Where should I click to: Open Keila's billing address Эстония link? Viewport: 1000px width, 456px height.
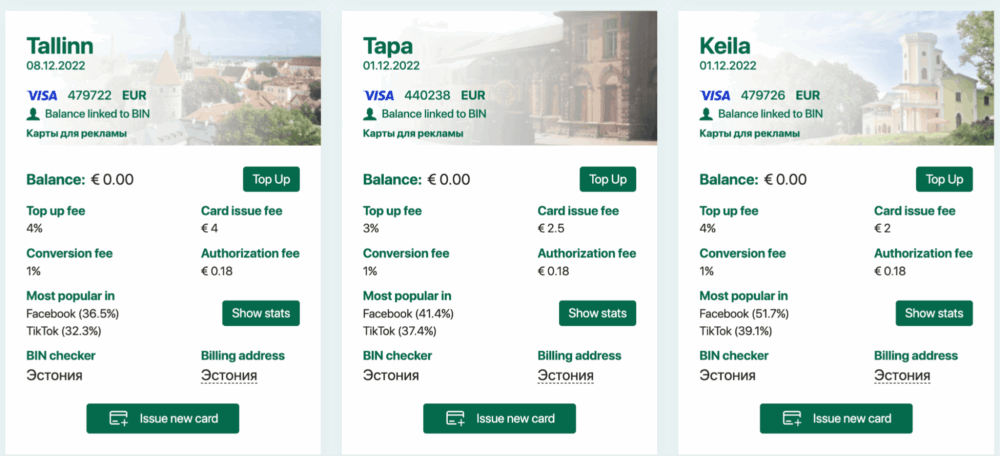coord(902,376)
